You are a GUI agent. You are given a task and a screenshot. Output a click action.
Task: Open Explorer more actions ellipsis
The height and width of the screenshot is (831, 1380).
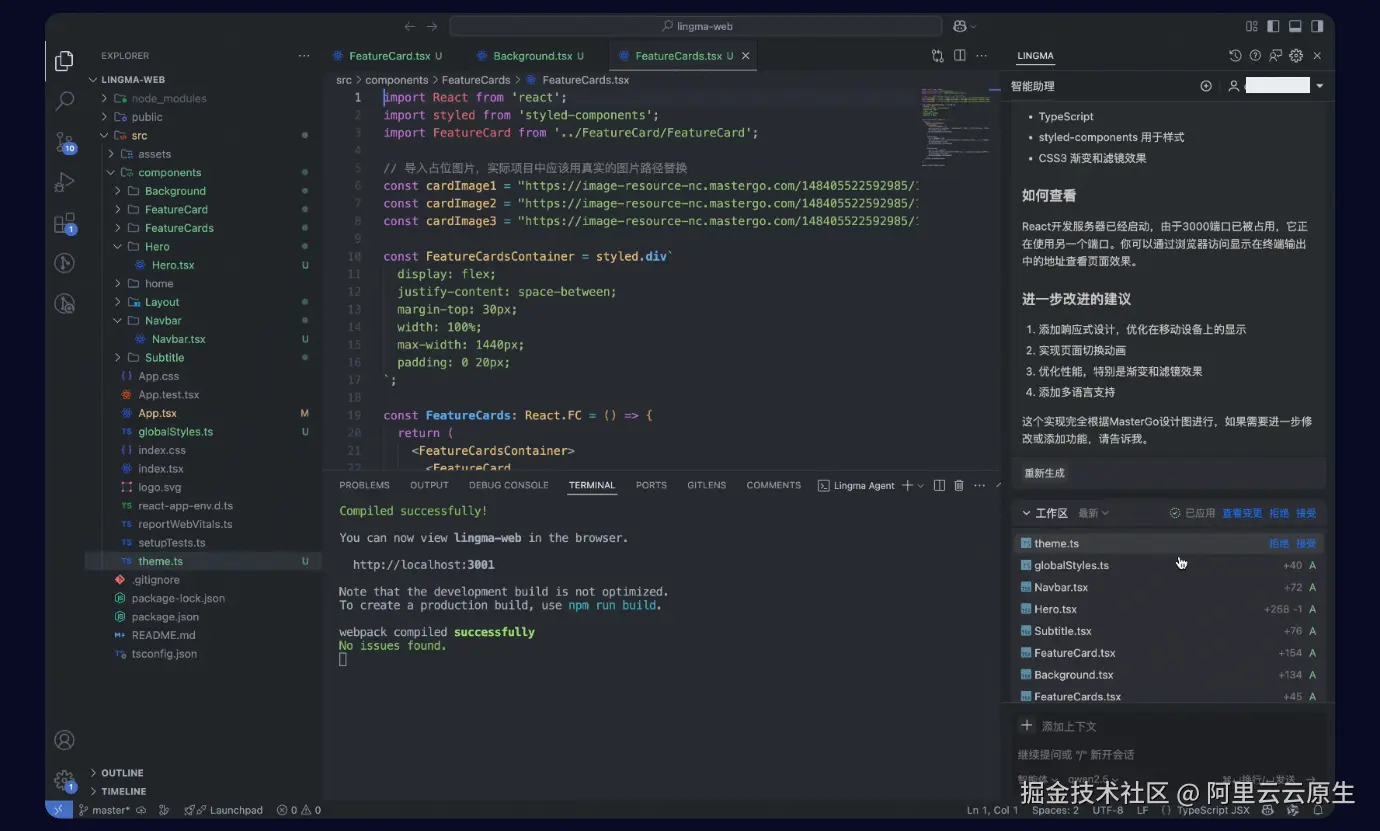(304, 56)
